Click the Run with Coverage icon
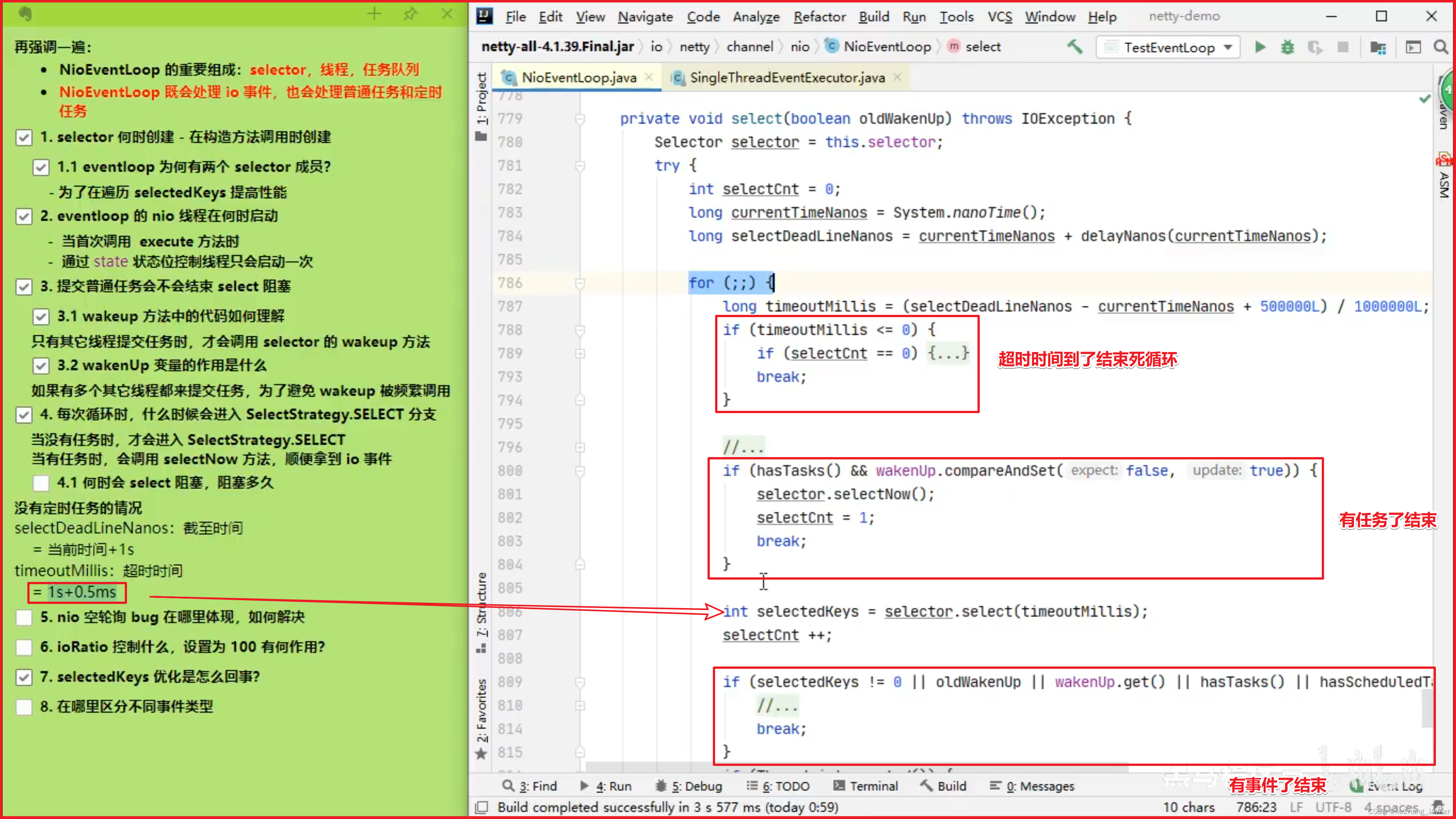Screen dimensions: 1456x819 (1315, 47)
